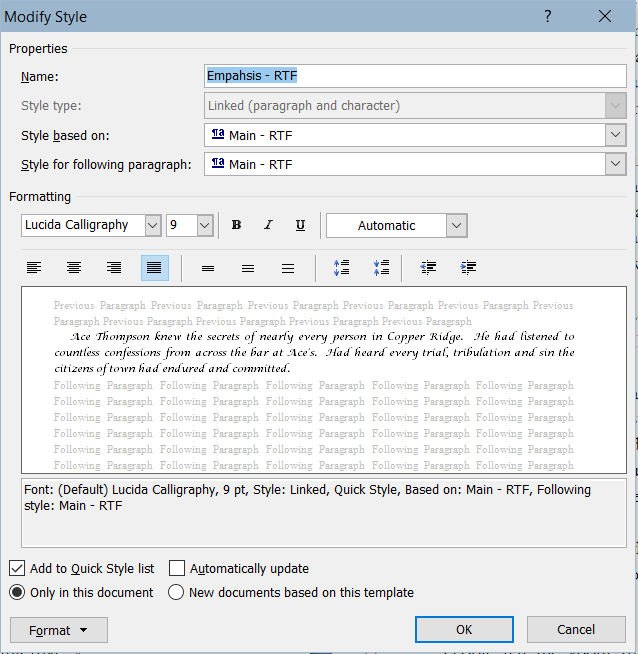
Task: Center the paragraph text
Action: pos(74,267)
